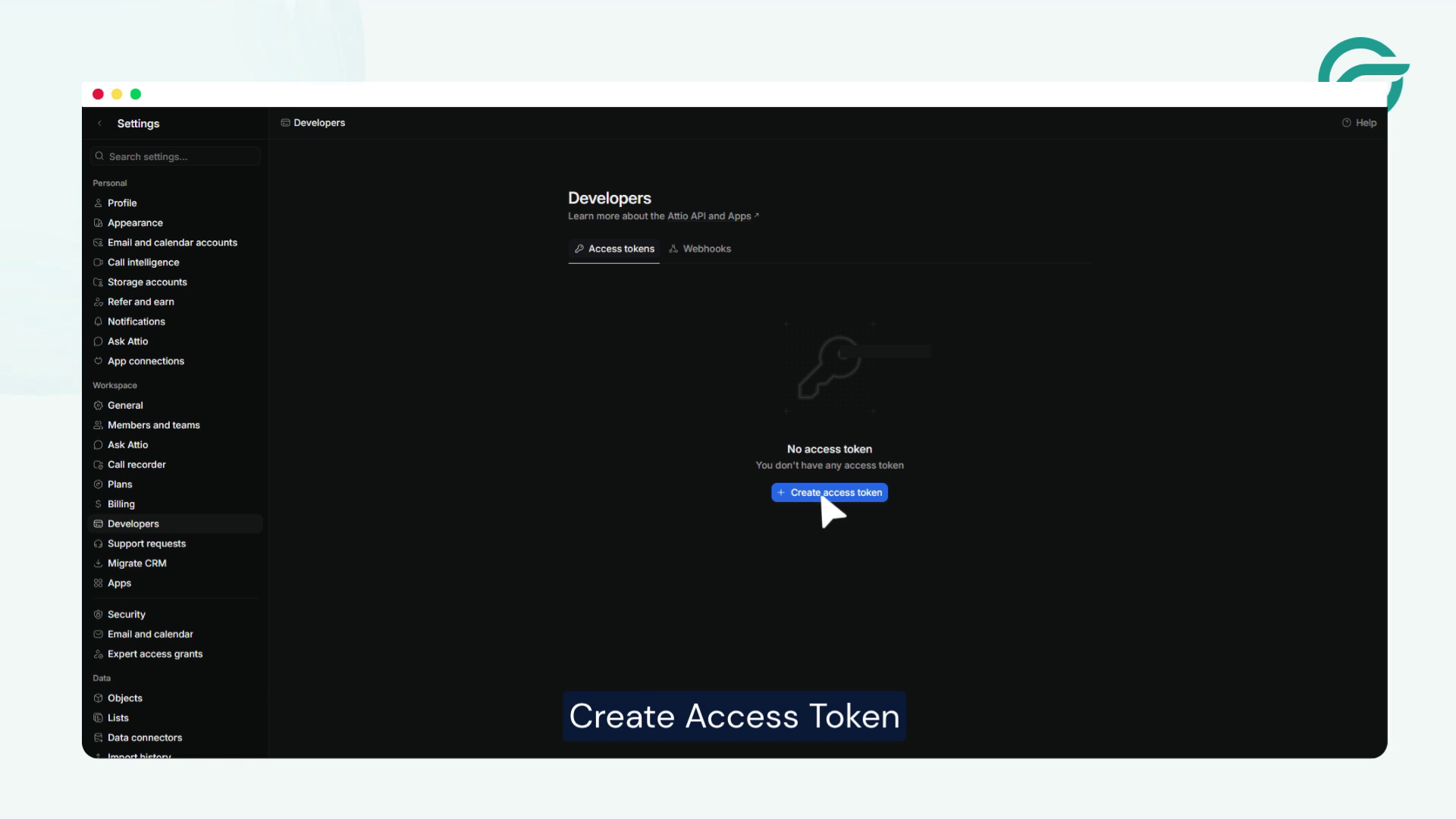Image resolution: width=1456 pixels, height=819 pixels.
Task: Click the Apps grid icon
Action: point(98,583)
